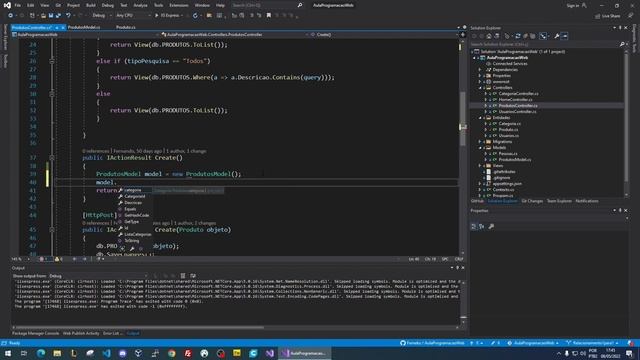The height and width of the screenshot is (360, 640).
Task: Open appsettings.json in Solution Explorer
Action: (x=507, y=184)
